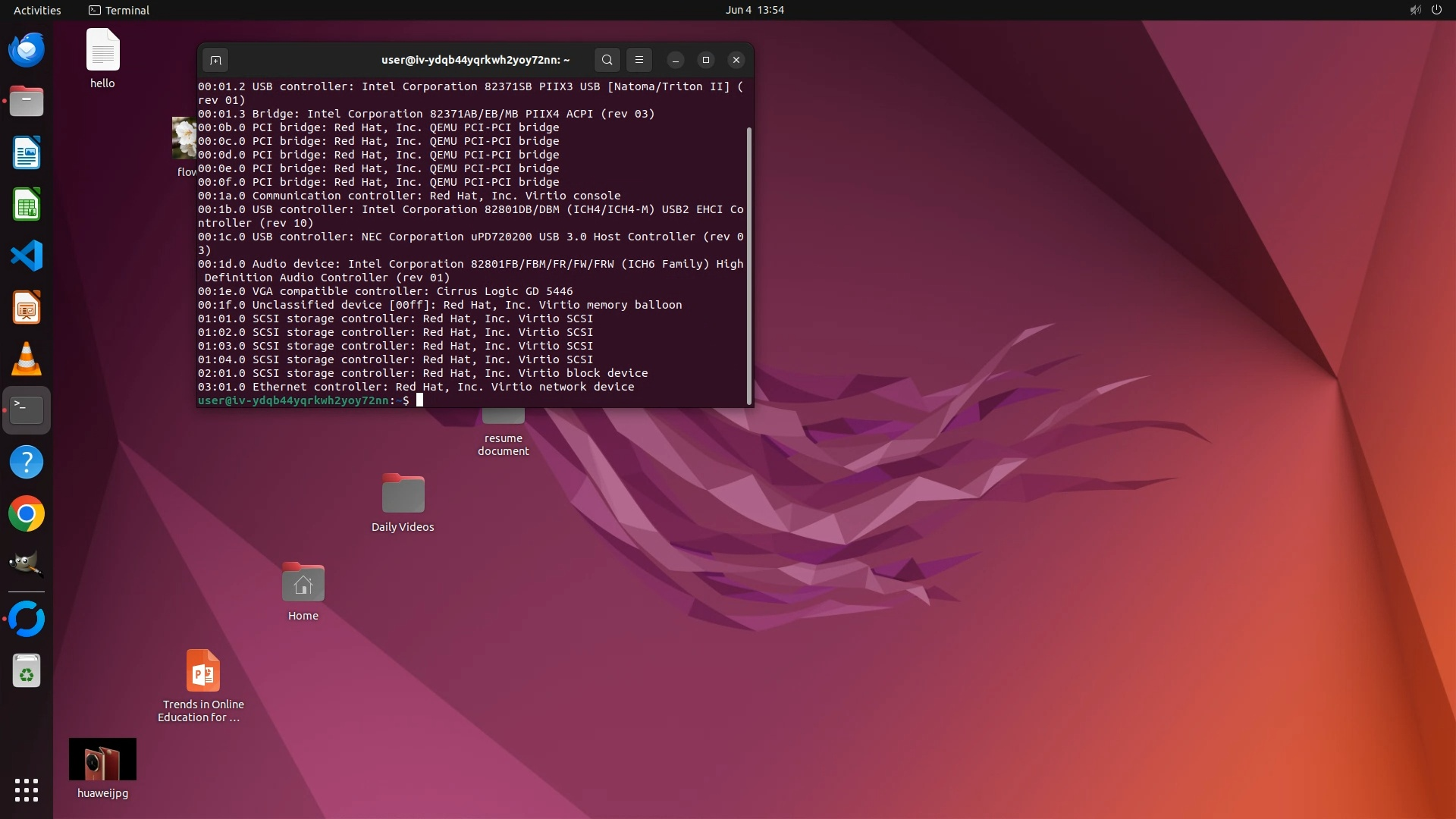
Task: Click the muted volume indicator
Action: coord(1415,10)
